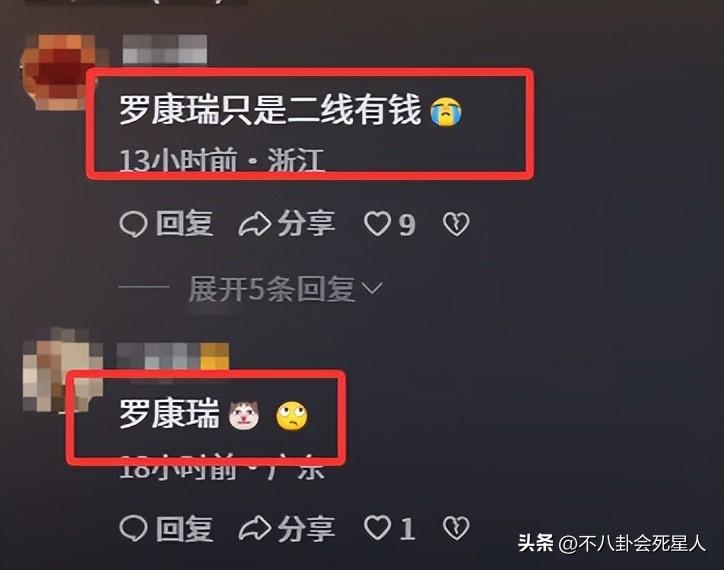724x570 pixels.
Task: Click the share arrow icon on first comment
Action: pos(254,224)
